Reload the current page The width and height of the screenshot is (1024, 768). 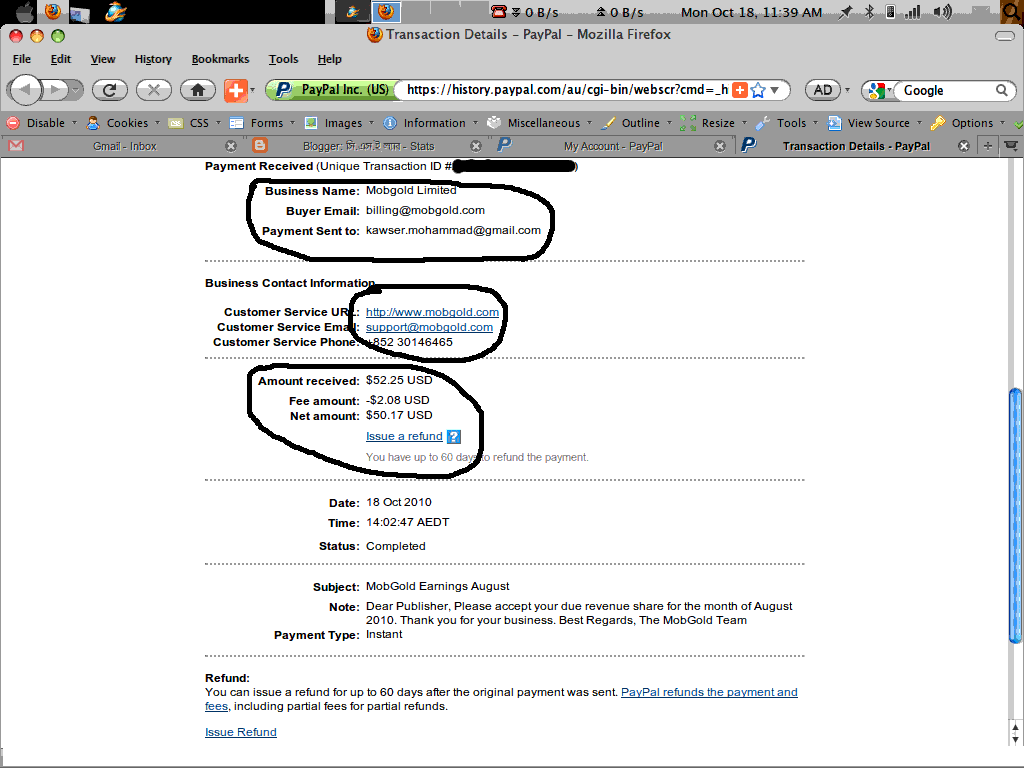coord(109,90)
